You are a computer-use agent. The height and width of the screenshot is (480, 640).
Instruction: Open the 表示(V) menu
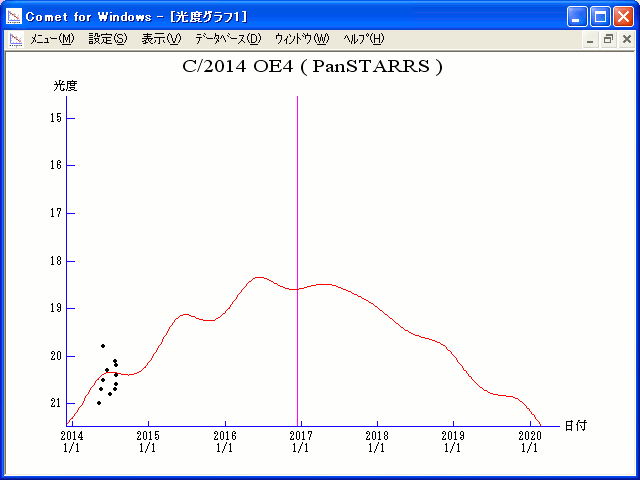(x=161, y=39)
